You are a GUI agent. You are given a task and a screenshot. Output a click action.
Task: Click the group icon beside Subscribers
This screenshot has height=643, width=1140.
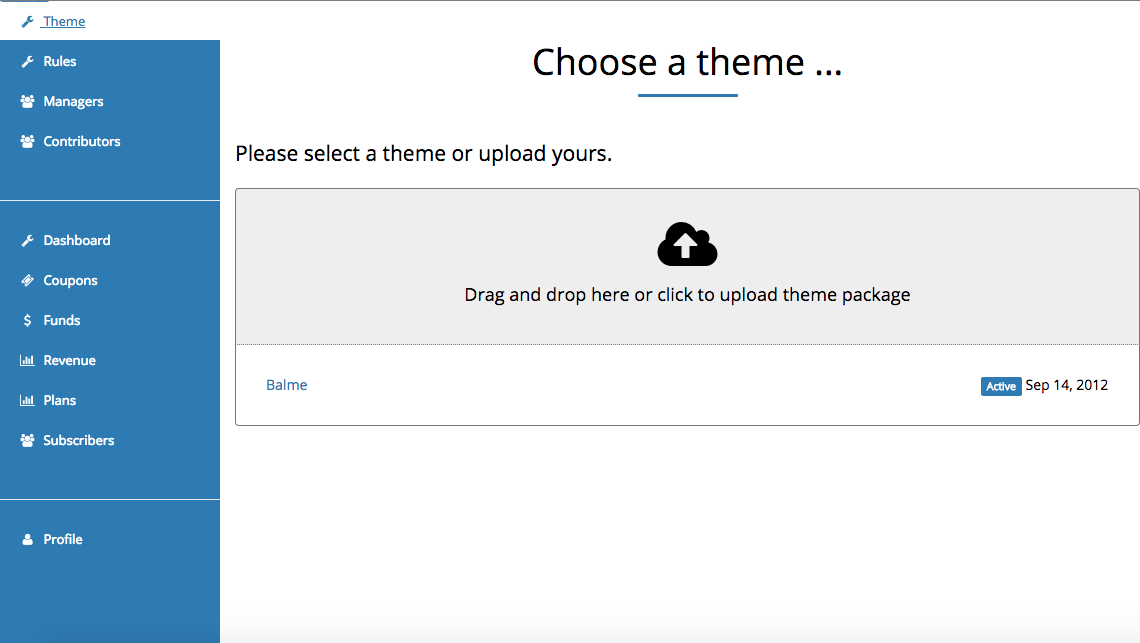click(28, 441)
